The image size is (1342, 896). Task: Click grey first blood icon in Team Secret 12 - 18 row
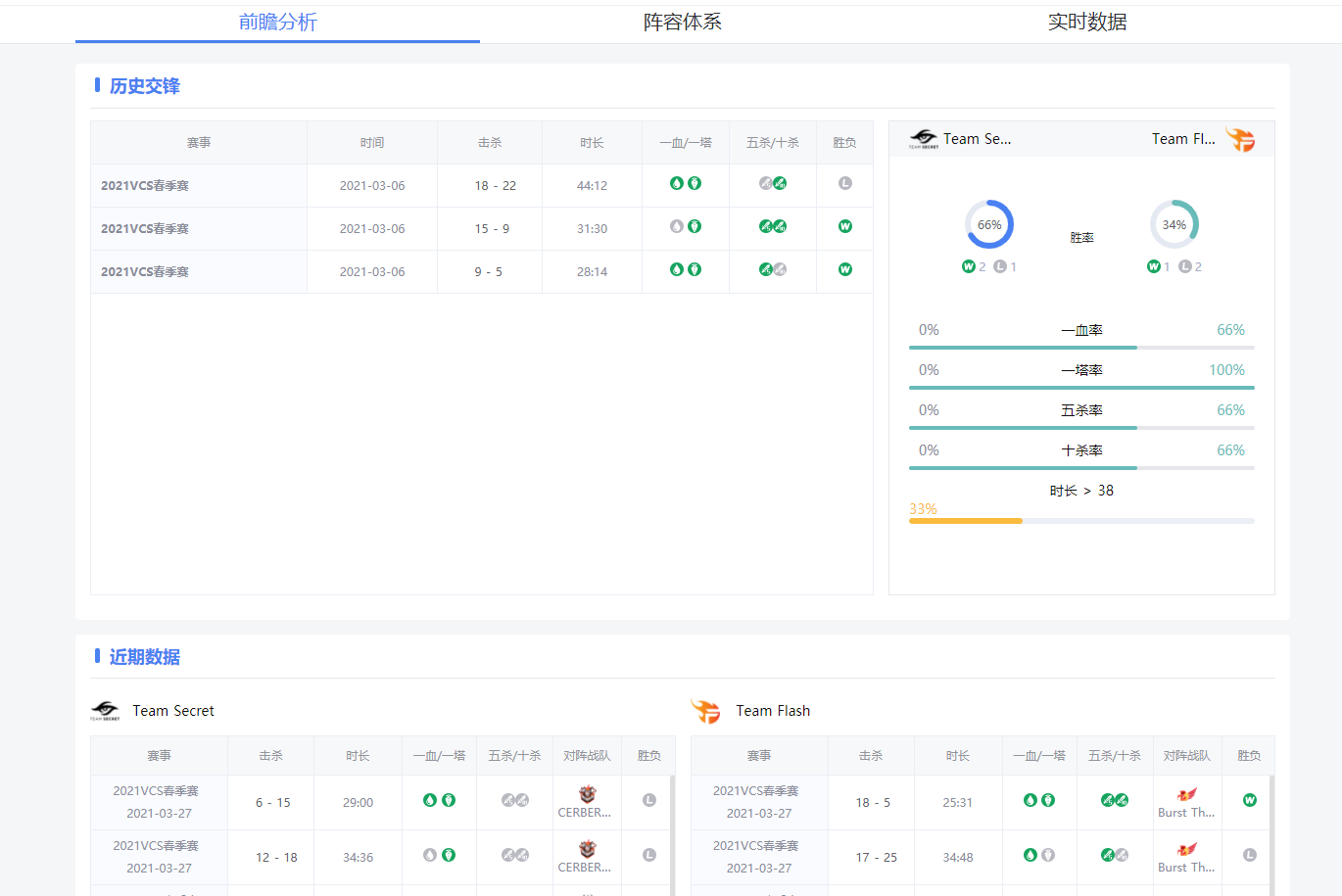[430, 855]
